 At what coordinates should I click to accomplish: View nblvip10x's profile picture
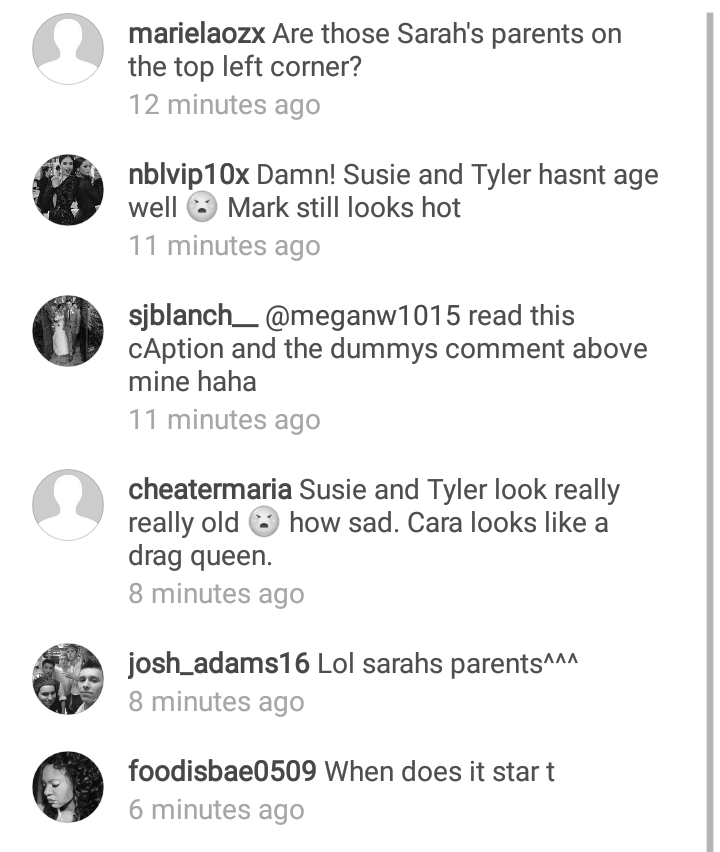pyautogui.click(x=68, y=190)
